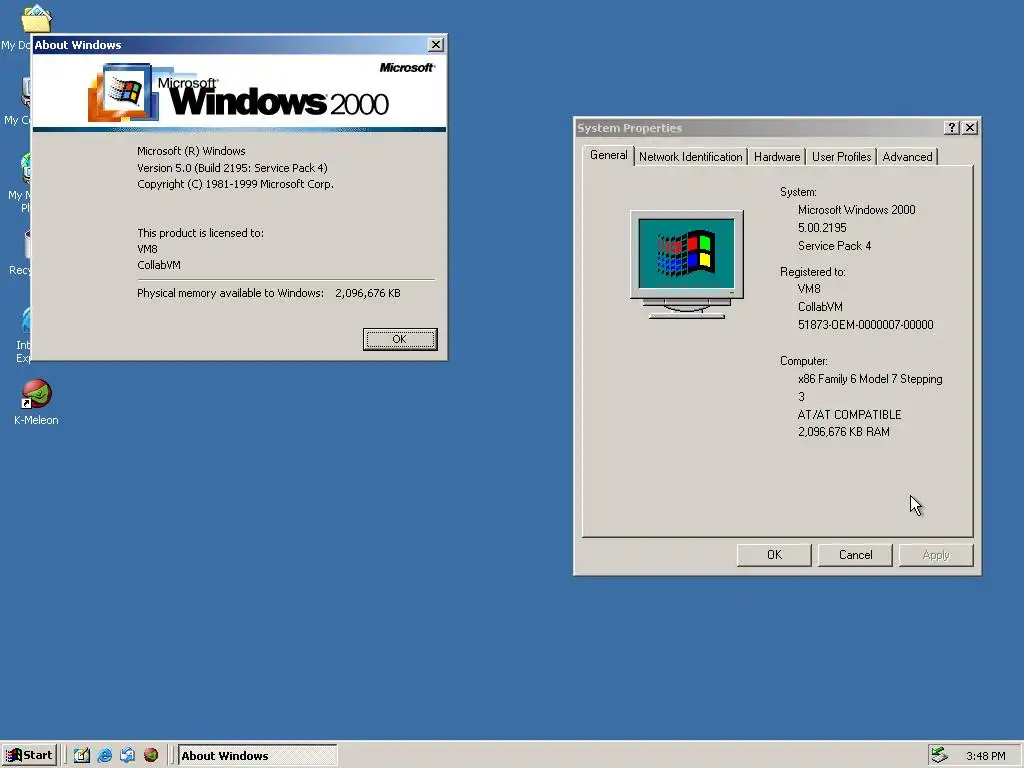This screenshot has height=768, width=1024.
Task: Click OK in System Properties
Action: [774, 554]
